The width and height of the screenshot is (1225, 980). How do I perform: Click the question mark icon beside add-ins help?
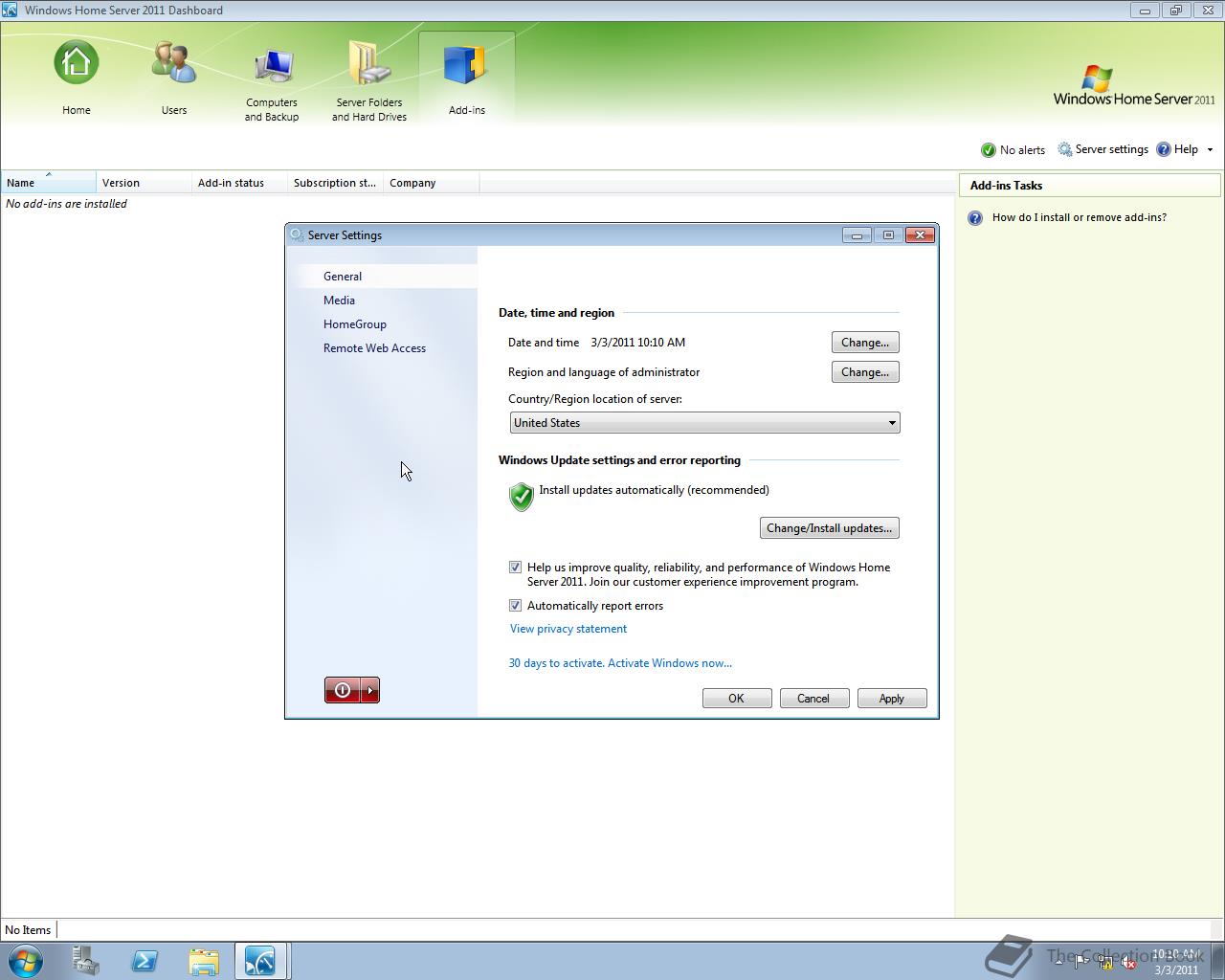pyautogui.click(x=975, y=218)
